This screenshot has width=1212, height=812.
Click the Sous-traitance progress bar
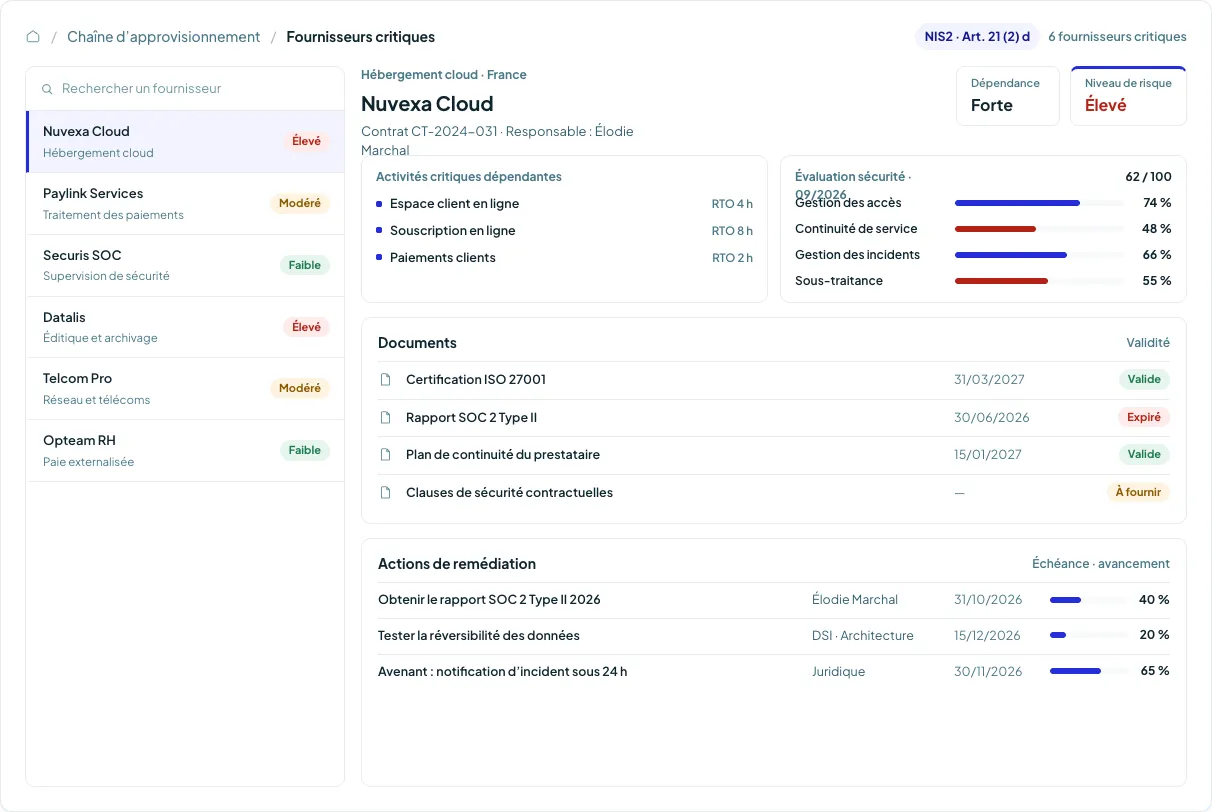point(1039,281)
